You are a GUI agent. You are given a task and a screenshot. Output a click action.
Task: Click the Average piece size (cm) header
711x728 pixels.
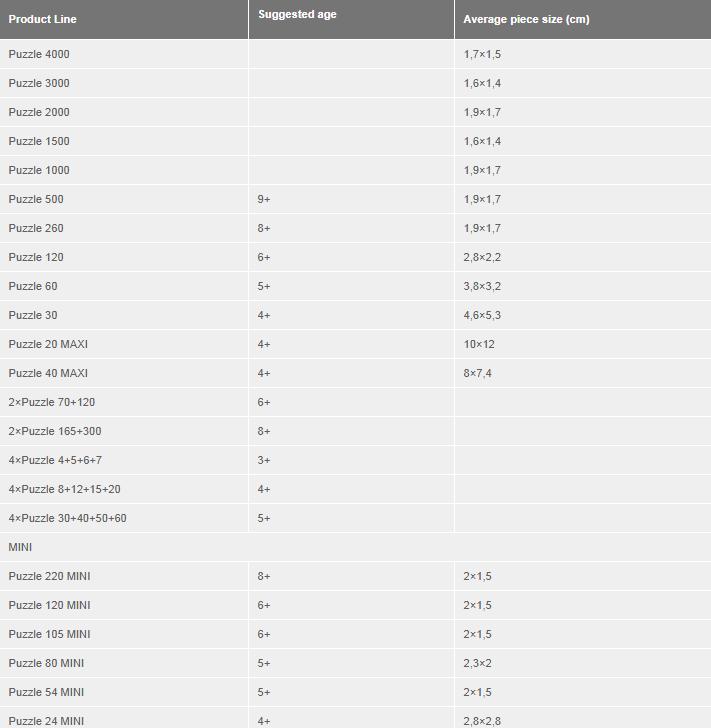click(x=526, y=19)
